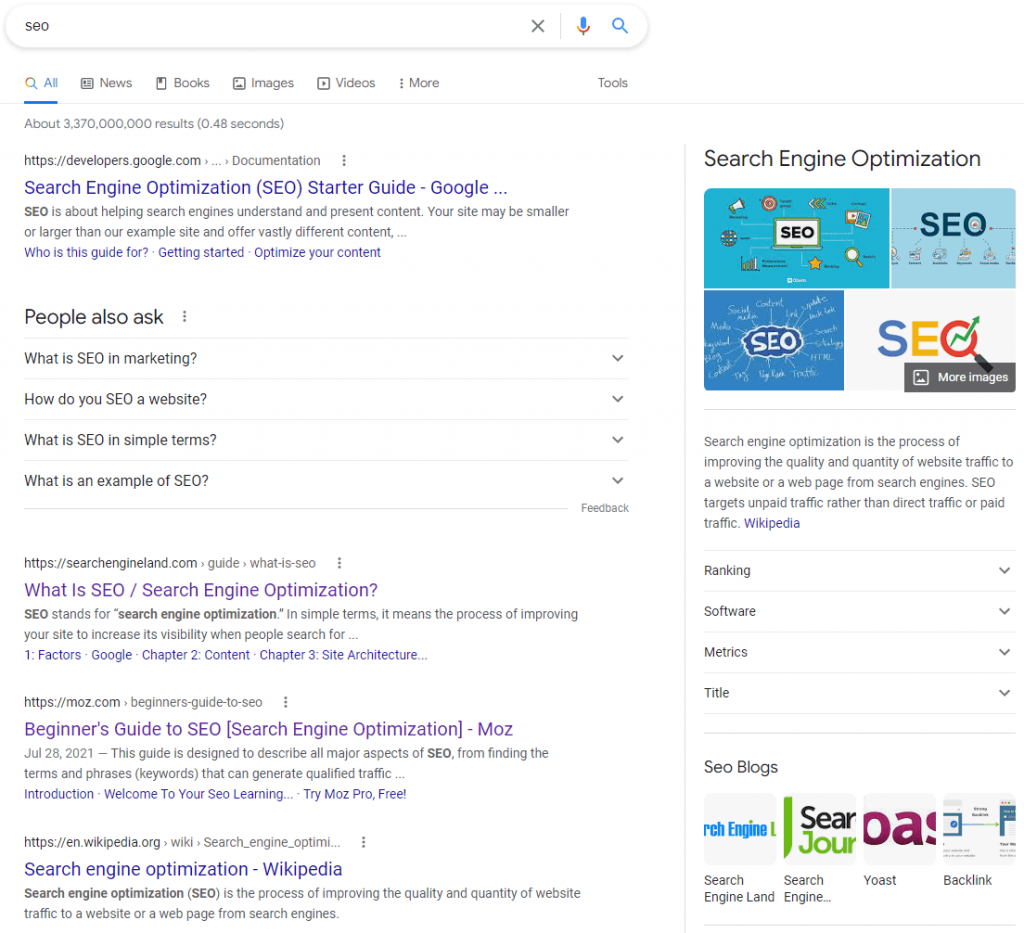Screen dimensions: 1024x933
Task: Click the Feedback link under People also ask
Action: (604, 507)
